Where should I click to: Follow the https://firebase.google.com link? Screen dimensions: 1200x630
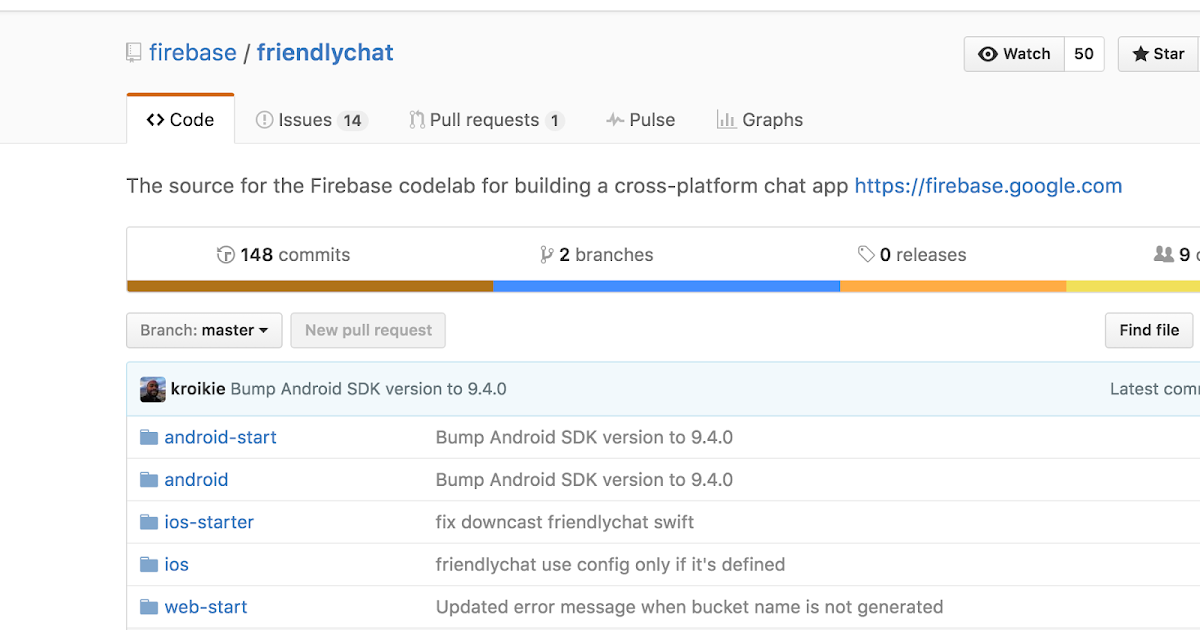(x=988, y=185)
